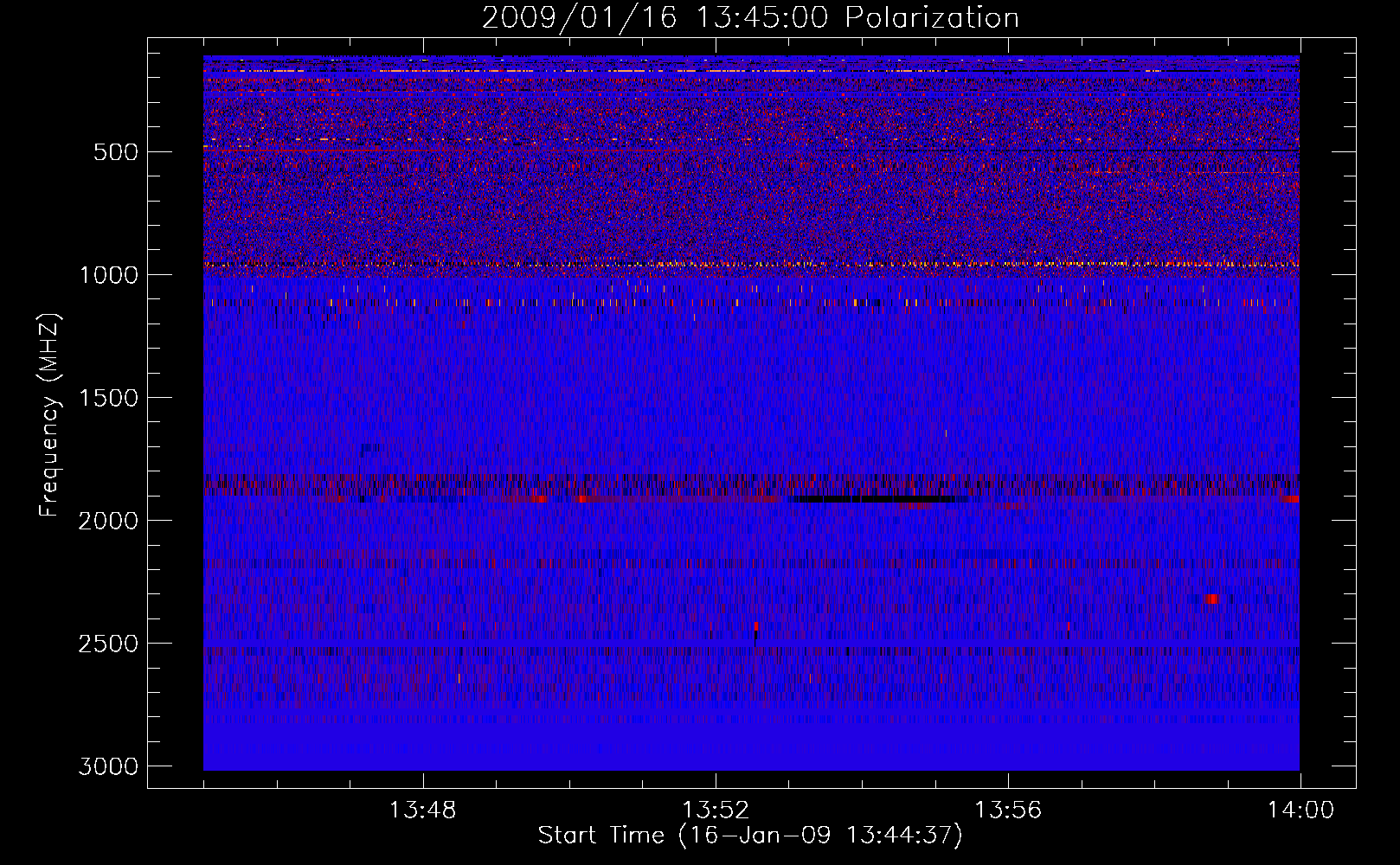This screenshot has width=1400, height=865.
Task: Click the 1500 frequency tick label
Action: (109, 398)
